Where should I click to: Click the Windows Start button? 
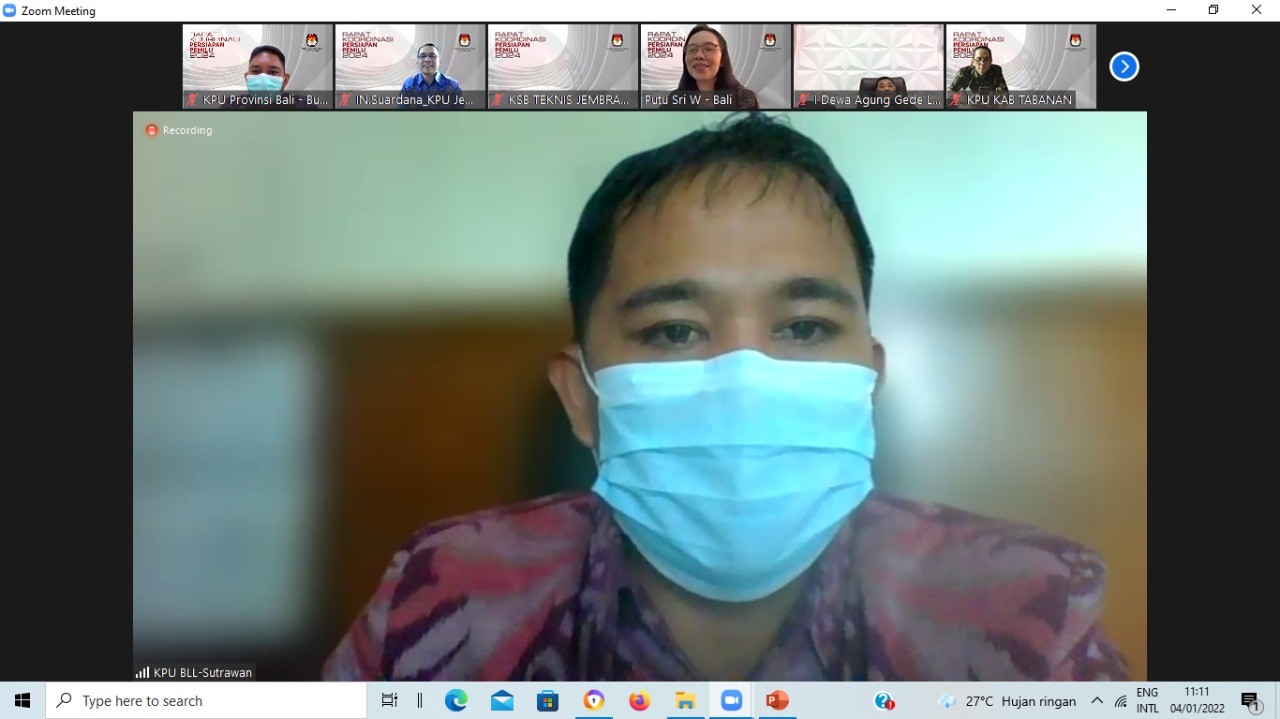point(22,701)
